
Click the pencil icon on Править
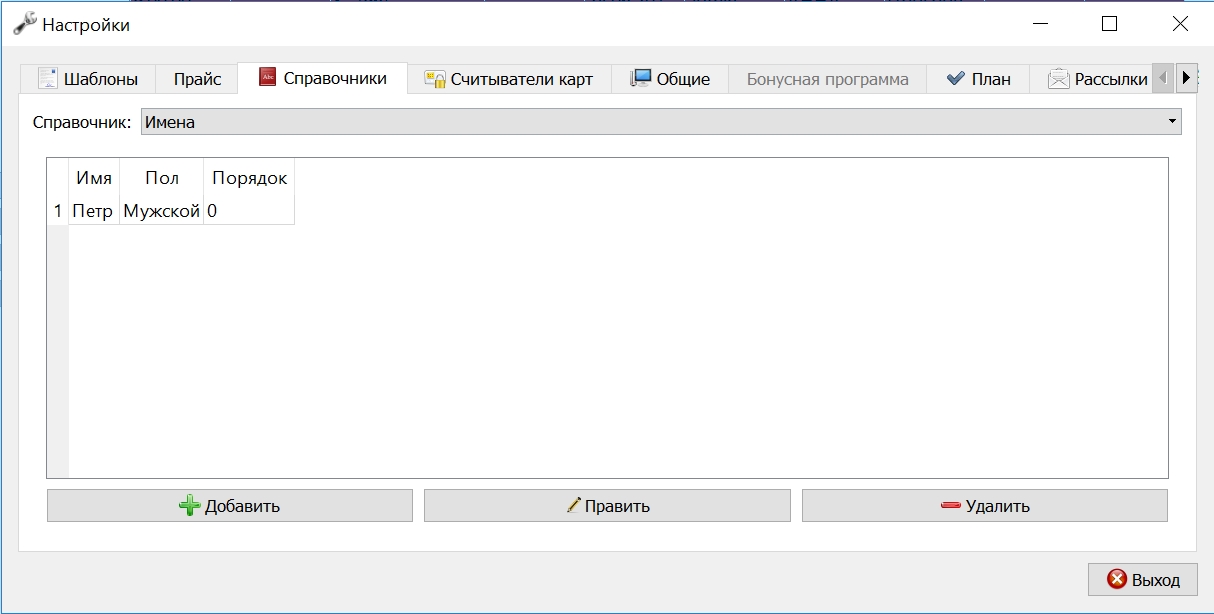pos(573,506)
